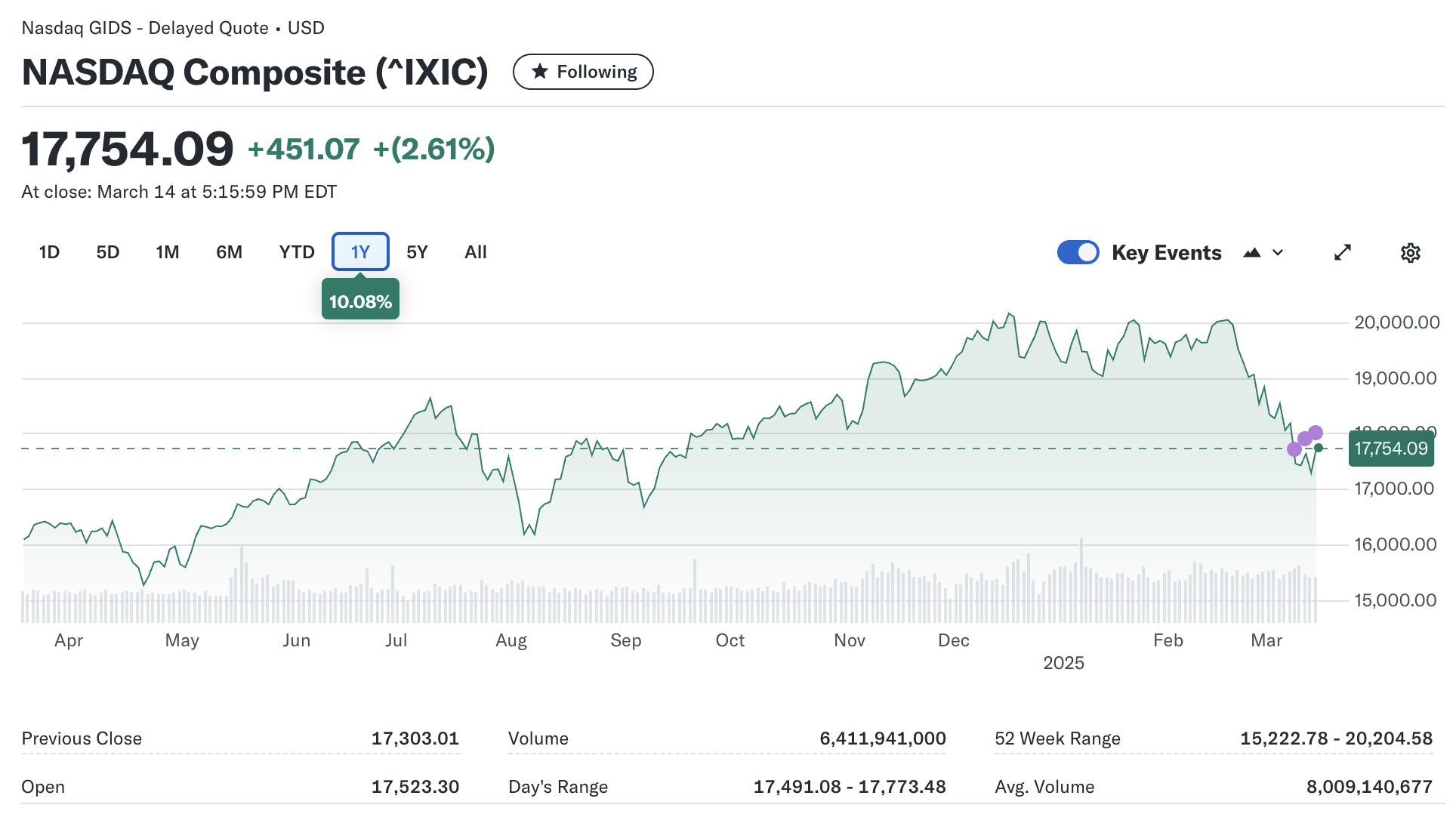Image resolution: width=1456 pixels, height=814 pixels.
Task: Click the 15,222.78 - 20,204.58 value
Action: point(1336,738)
